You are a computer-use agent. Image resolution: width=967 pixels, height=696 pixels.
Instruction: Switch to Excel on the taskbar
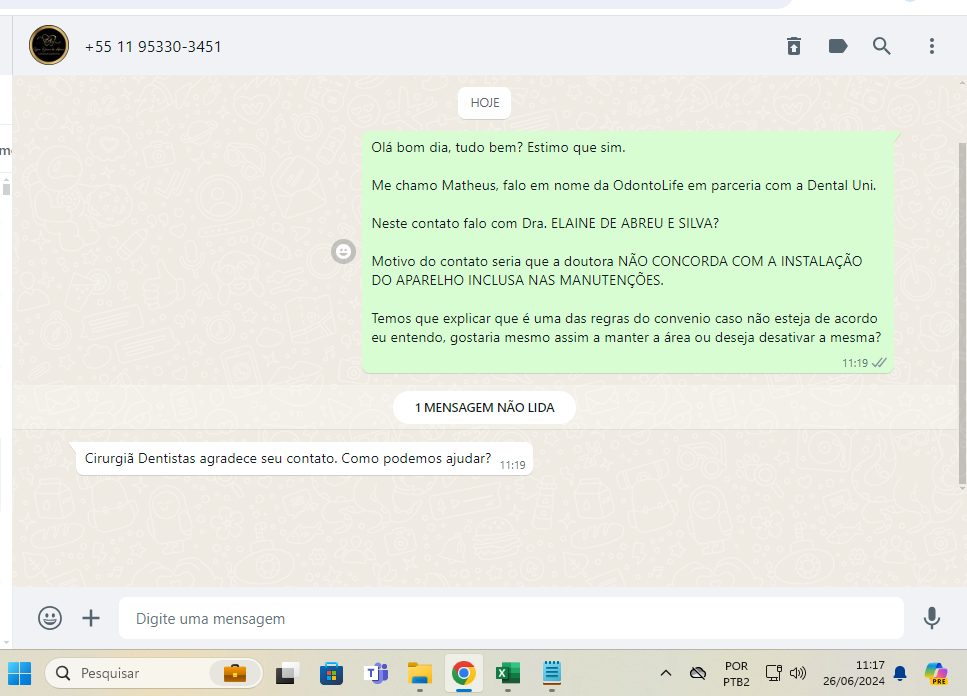[x=508, y=673]
